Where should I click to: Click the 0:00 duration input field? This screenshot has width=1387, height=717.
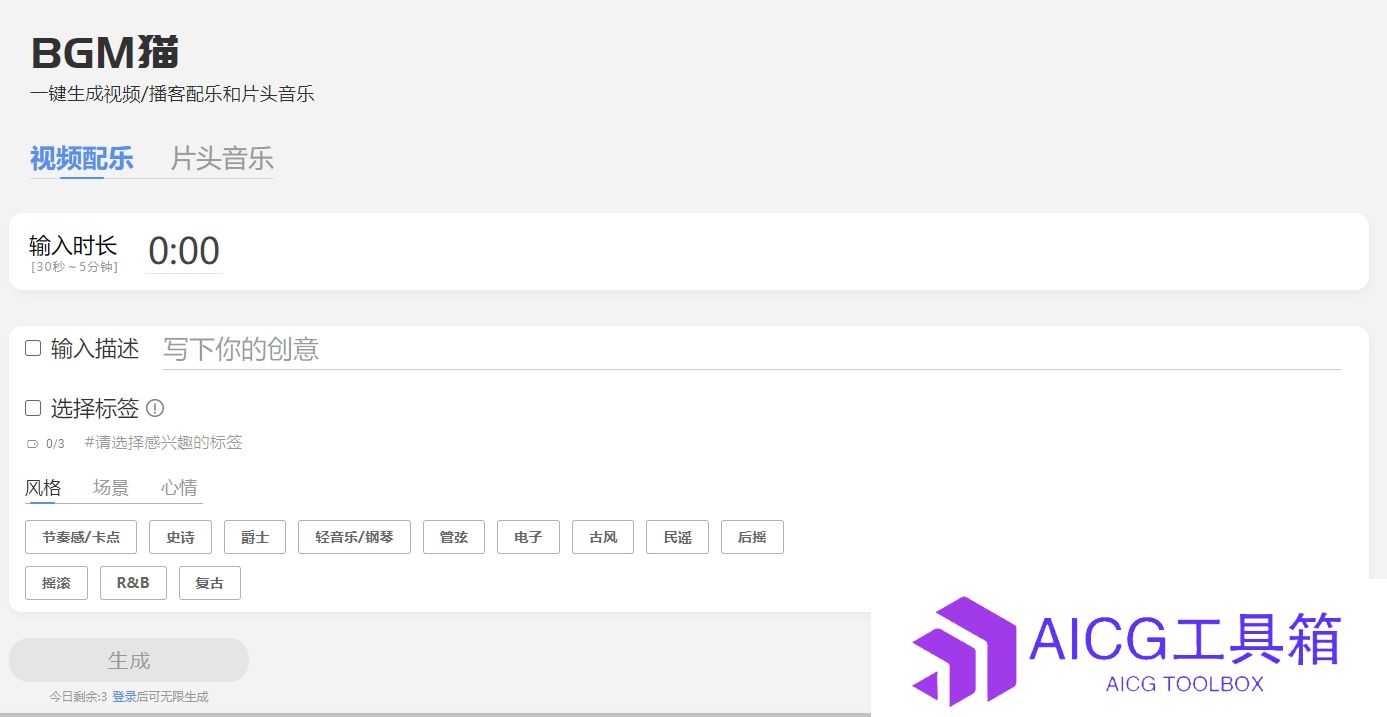tap(184, 252)
